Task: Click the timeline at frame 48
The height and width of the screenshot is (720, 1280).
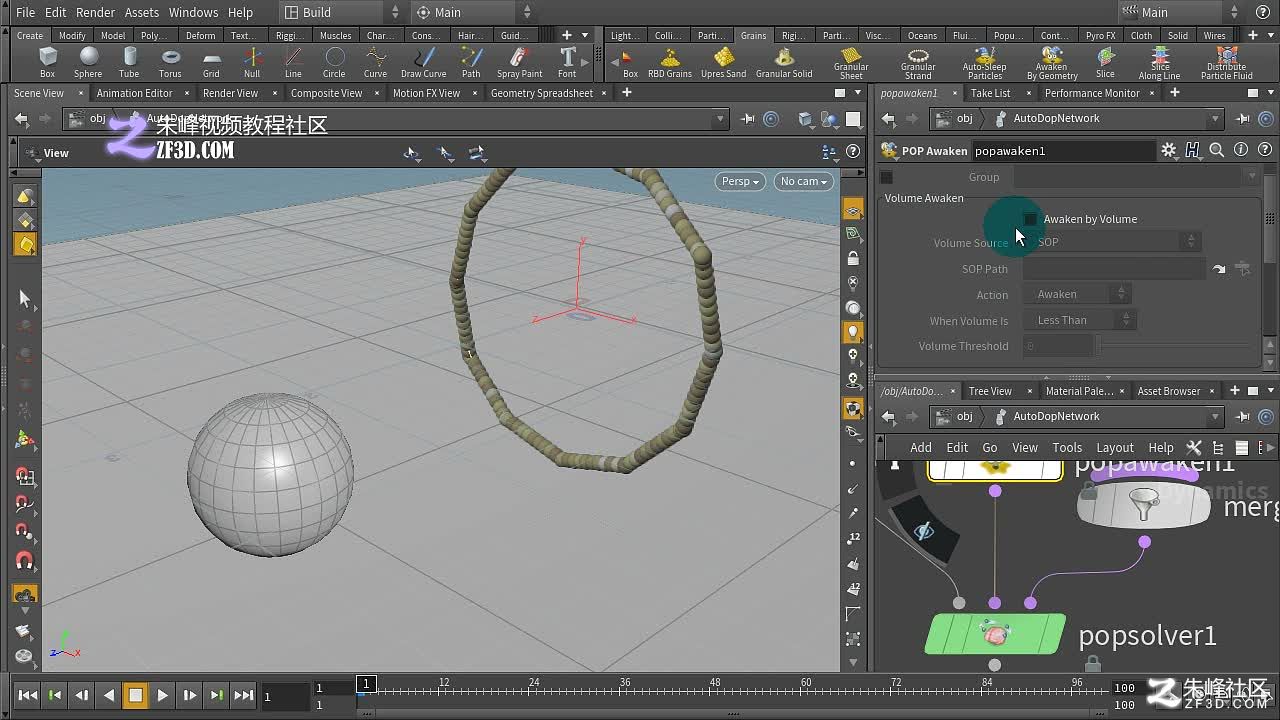Action: 715,688
